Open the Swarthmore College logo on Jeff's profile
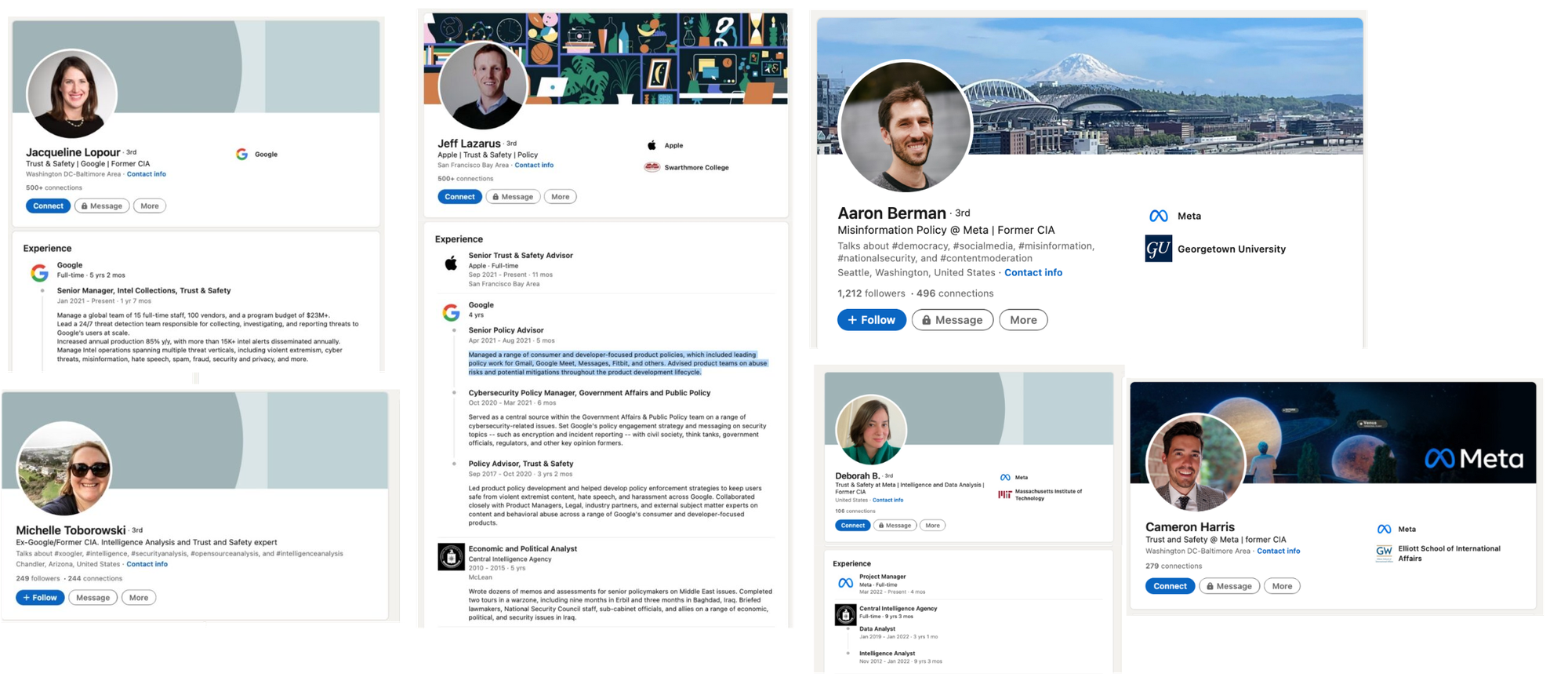Viewport: 1568px width, 688px height. coord(652,167)
